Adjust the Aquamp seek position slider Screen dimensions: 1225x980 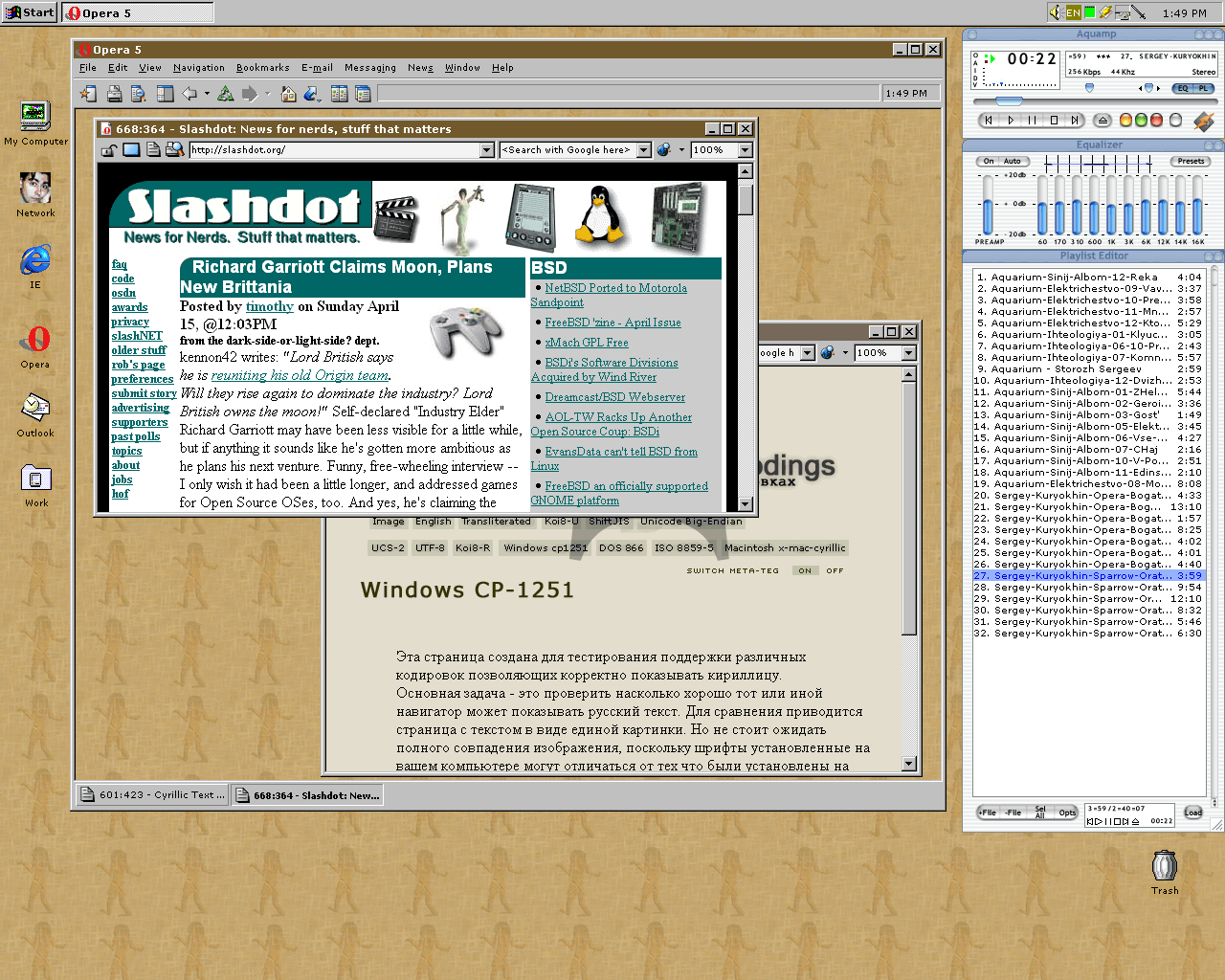pyautogui.click(x=1010, y=100)
